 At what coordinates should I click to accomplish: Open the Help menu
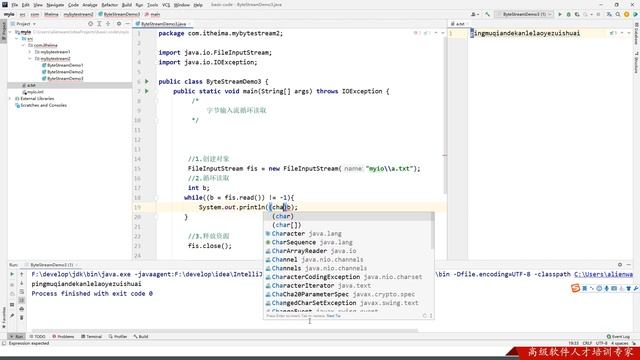198,5
